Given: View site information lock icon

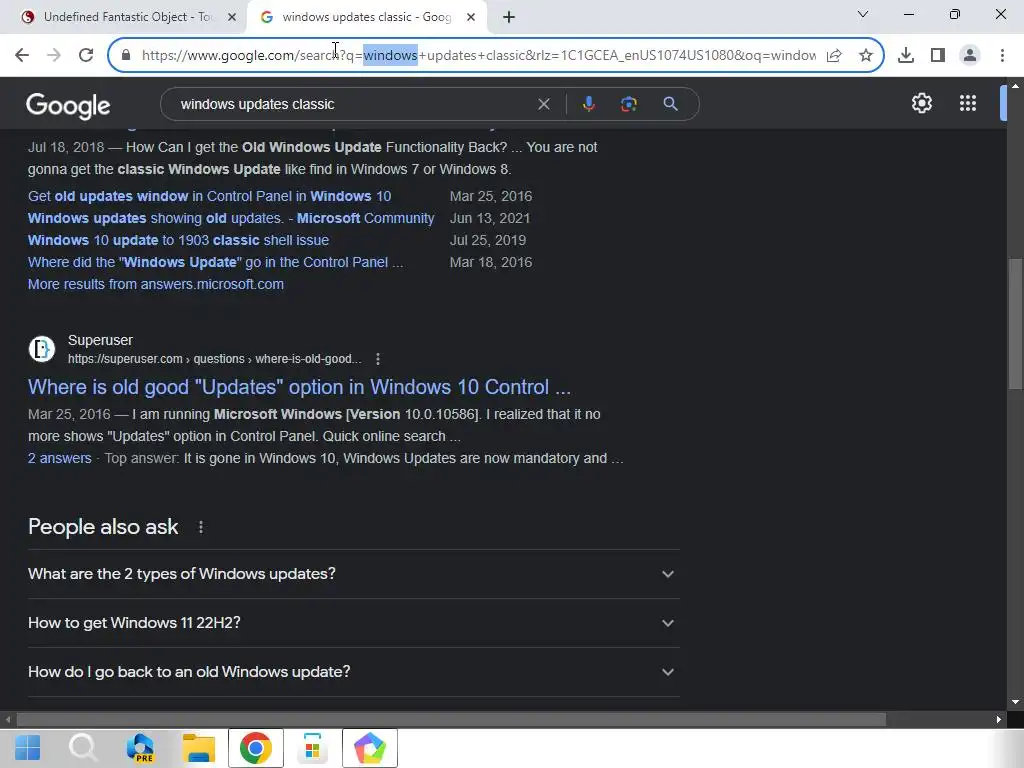Looking at the screenshot, I should (126, 55).
